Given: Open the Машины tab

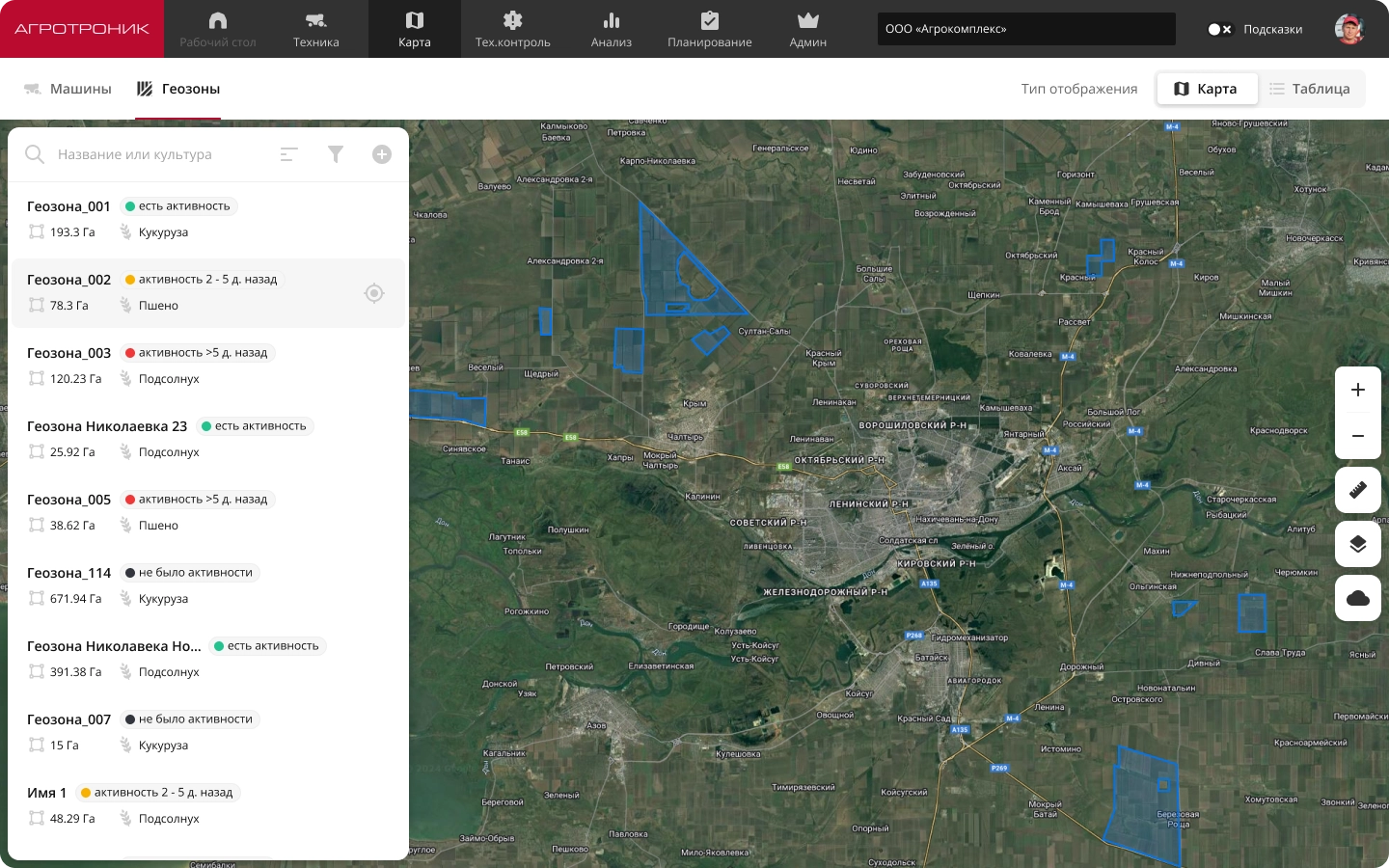Looking at the screenshot, I should point(68,89).
